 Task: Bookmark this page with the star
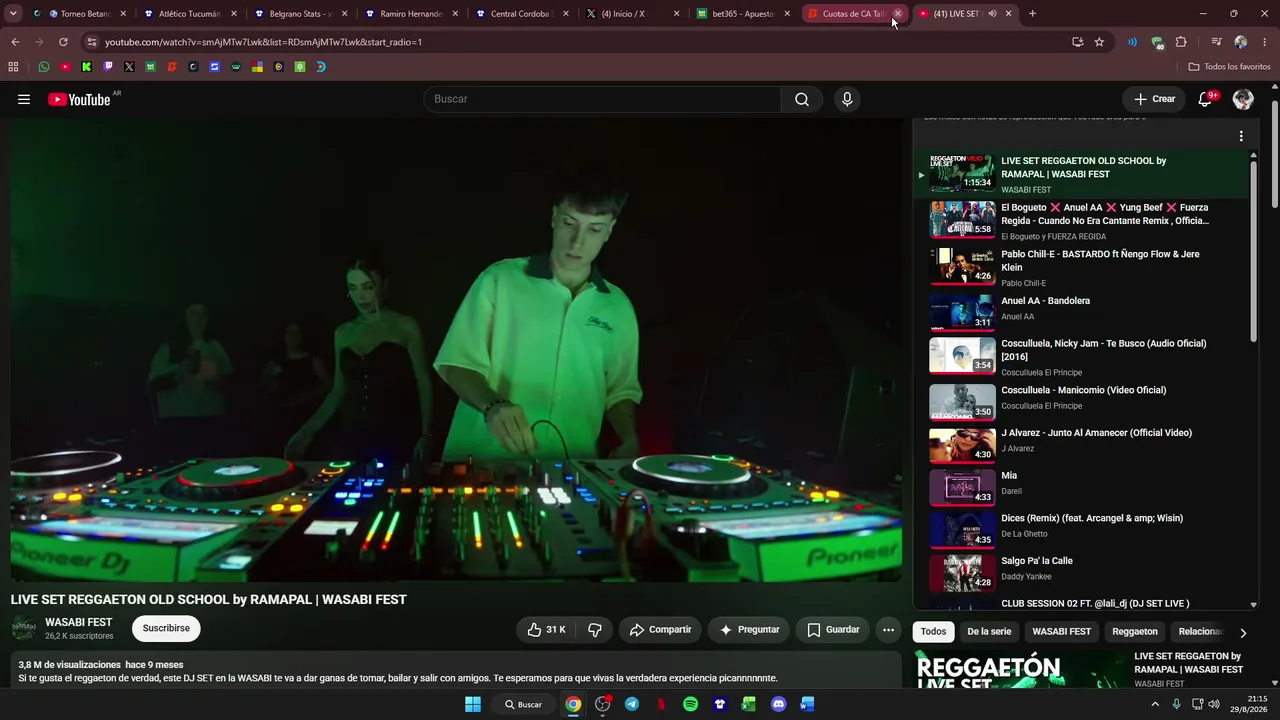[1099, 42]
